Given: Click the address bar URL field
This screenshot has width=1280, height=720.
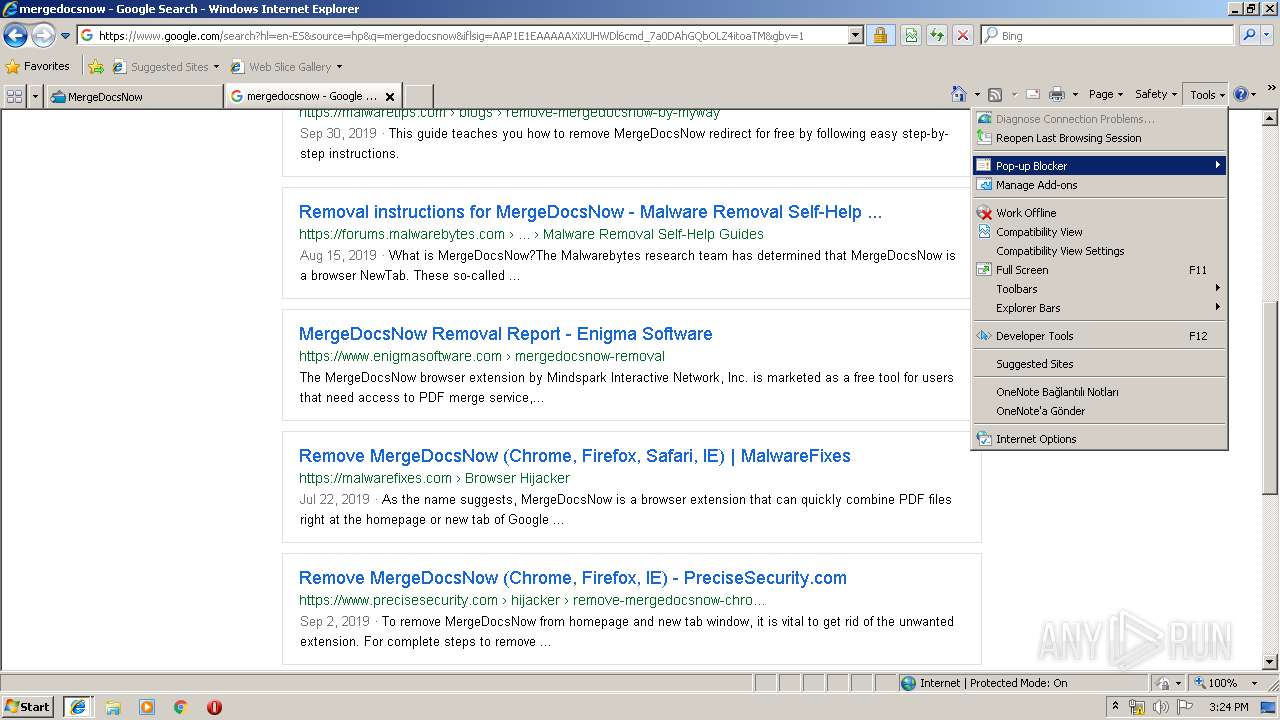Looking at the screenshot, I should (x=462, y=35).
